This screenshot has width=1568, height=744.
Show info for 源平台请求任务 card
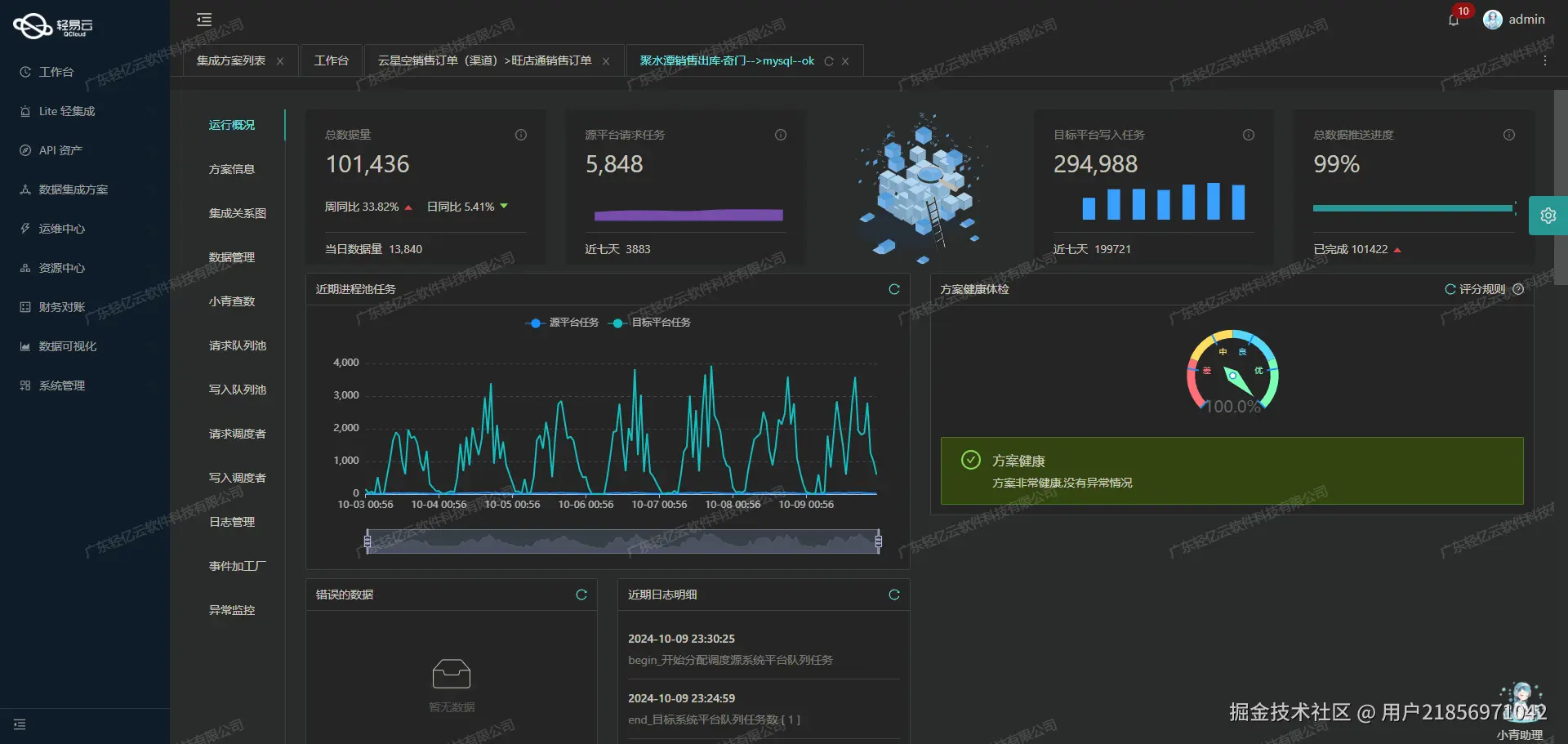click(781, 135)
